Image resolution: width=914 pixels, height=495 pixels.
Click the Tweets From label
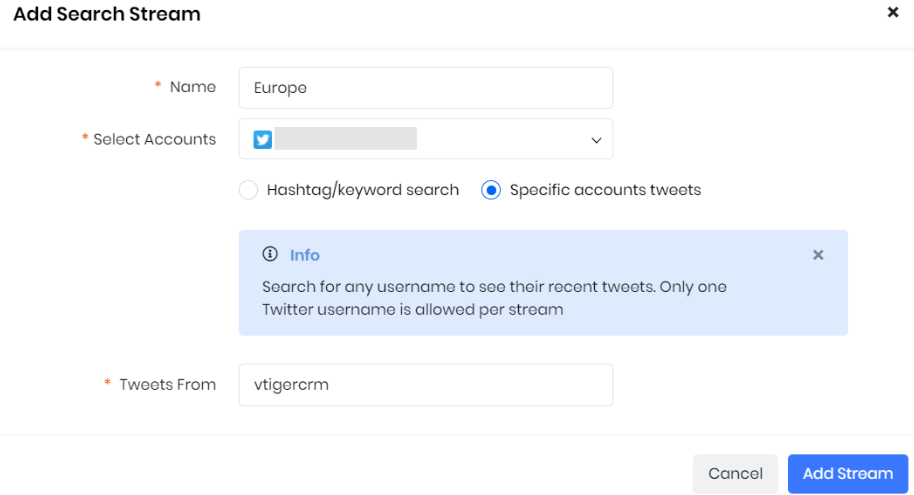[x=167, y=385]
